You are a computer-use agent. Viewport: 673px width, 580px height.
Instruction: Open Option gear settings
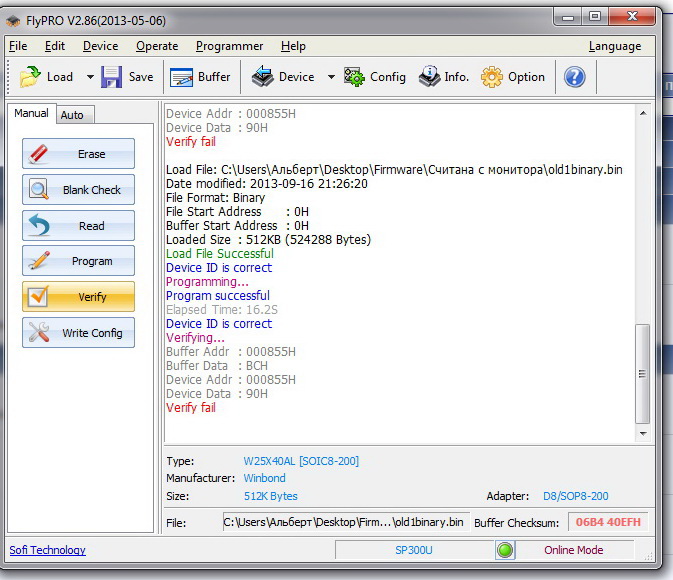pos(492,77)
